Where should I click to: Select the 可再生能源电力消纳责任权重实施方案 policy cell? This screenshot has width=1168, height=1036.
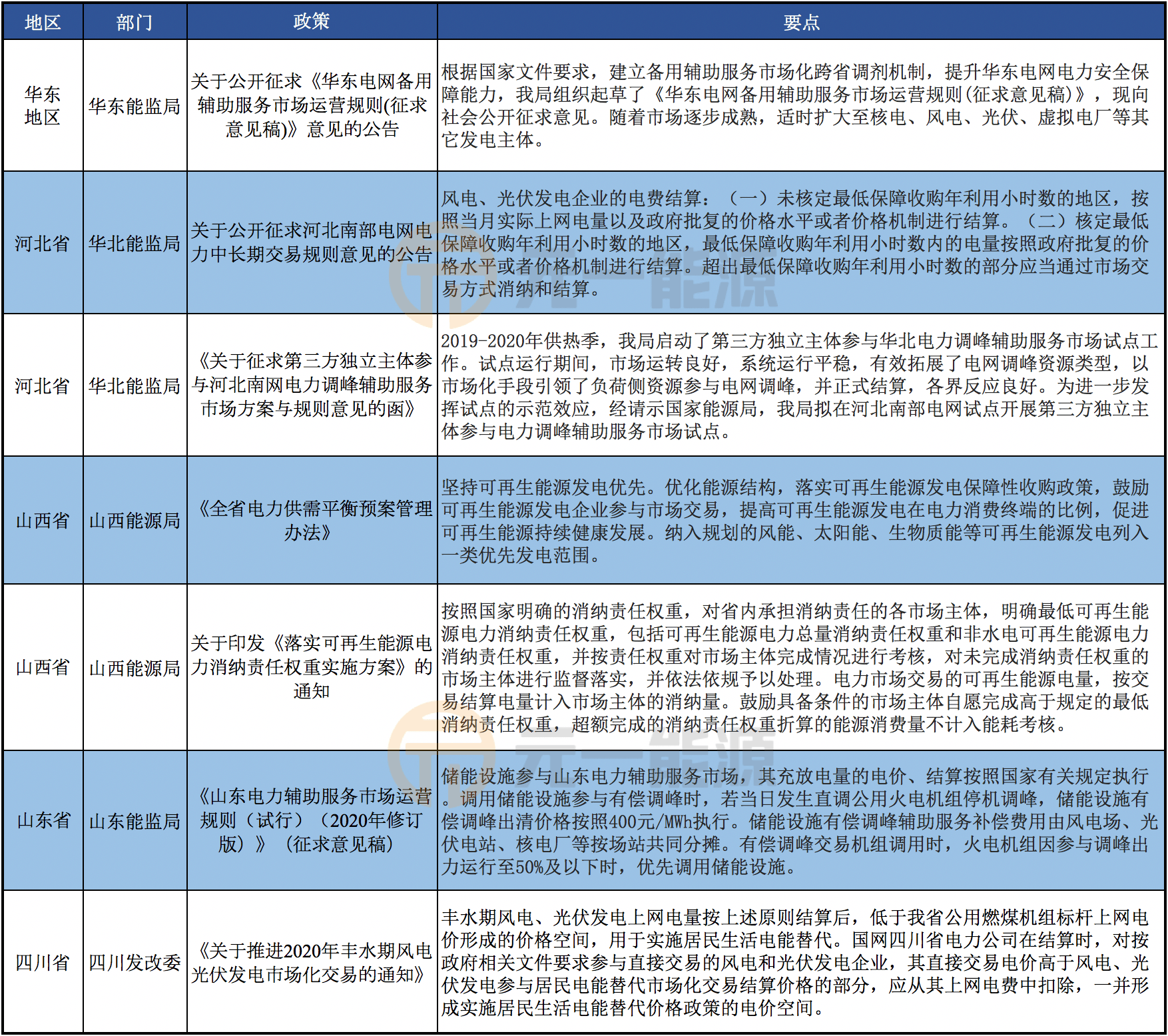pyautogui.click(x=312, y=667)
